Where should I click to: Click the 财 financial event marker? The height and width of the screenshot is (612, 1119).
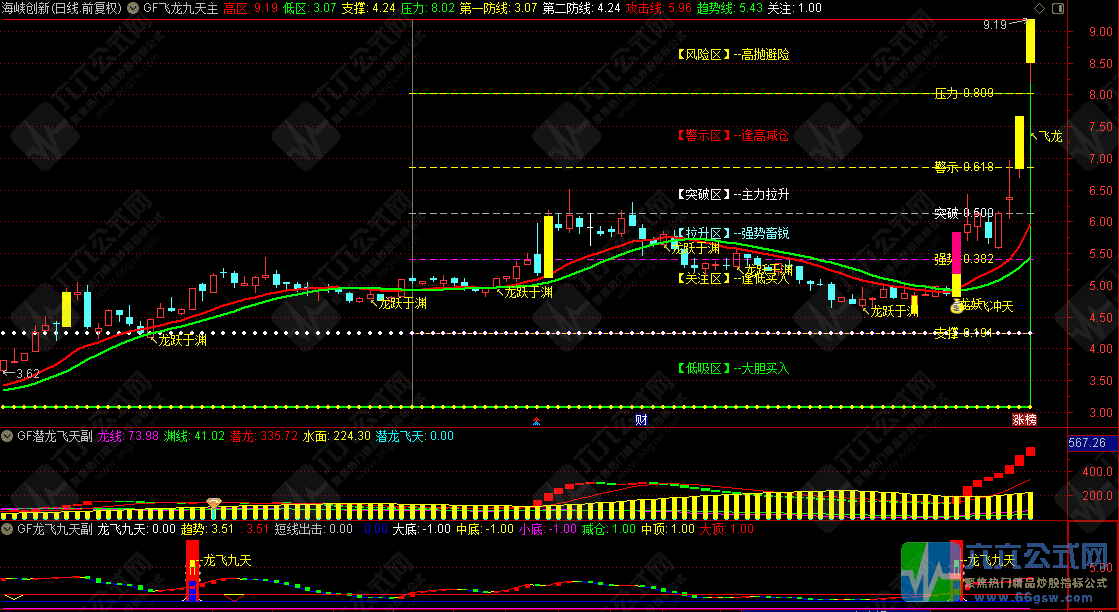641,420
